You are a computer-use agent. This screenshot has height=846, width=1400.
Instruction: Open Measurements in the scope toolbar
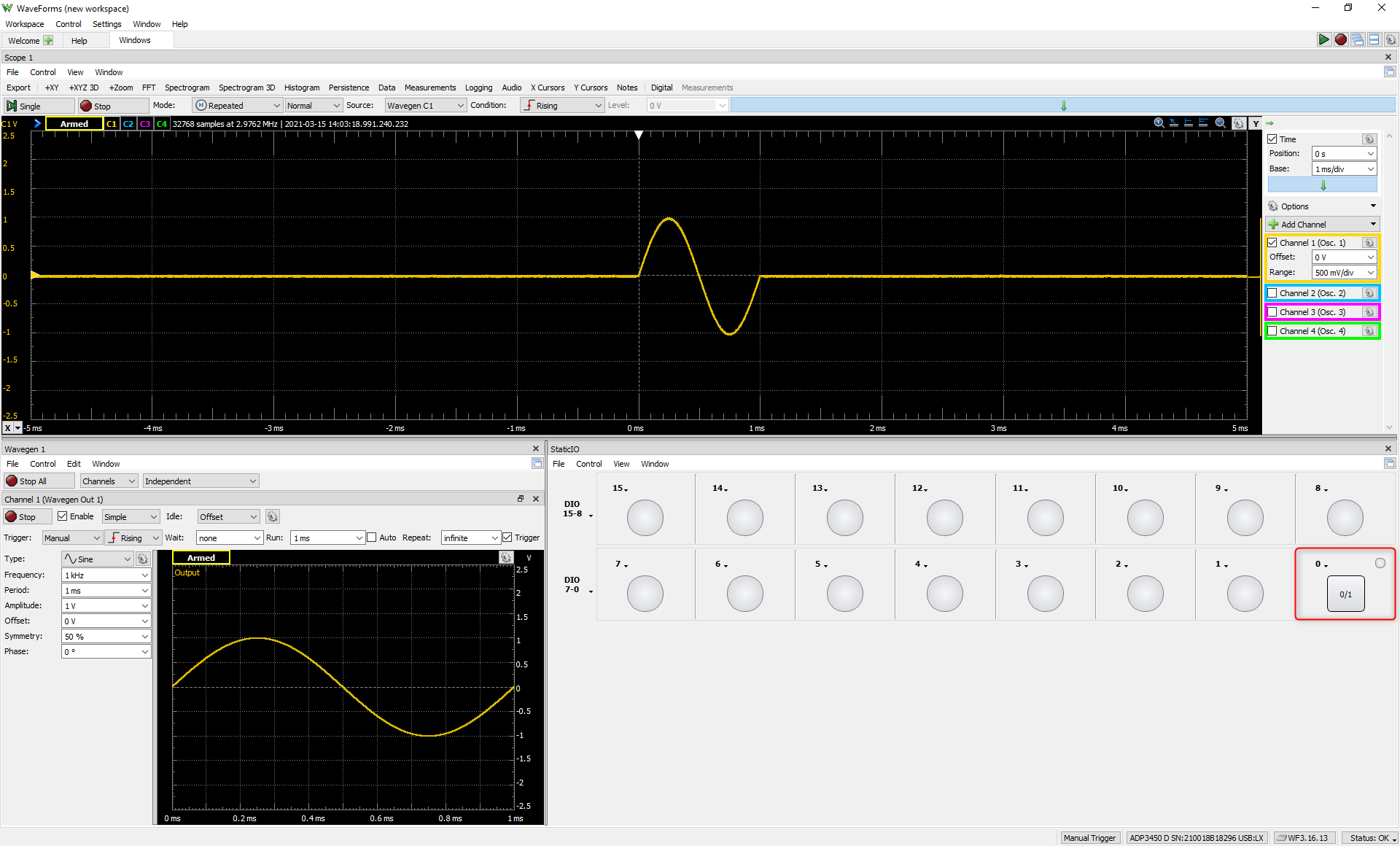click(x=430, y=88)
